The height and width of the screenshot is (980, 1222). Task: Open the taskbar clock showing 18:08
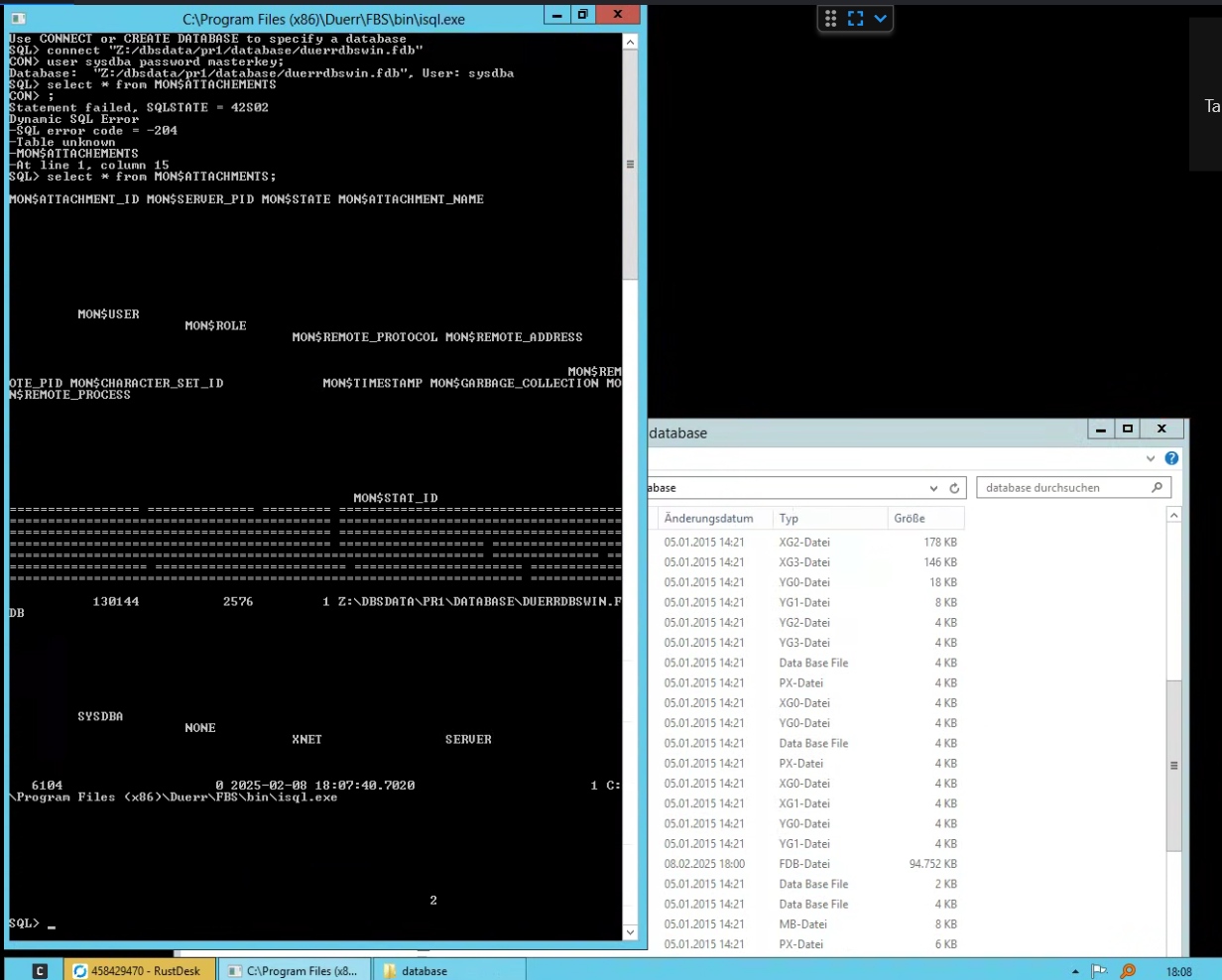pos(1179,972)
